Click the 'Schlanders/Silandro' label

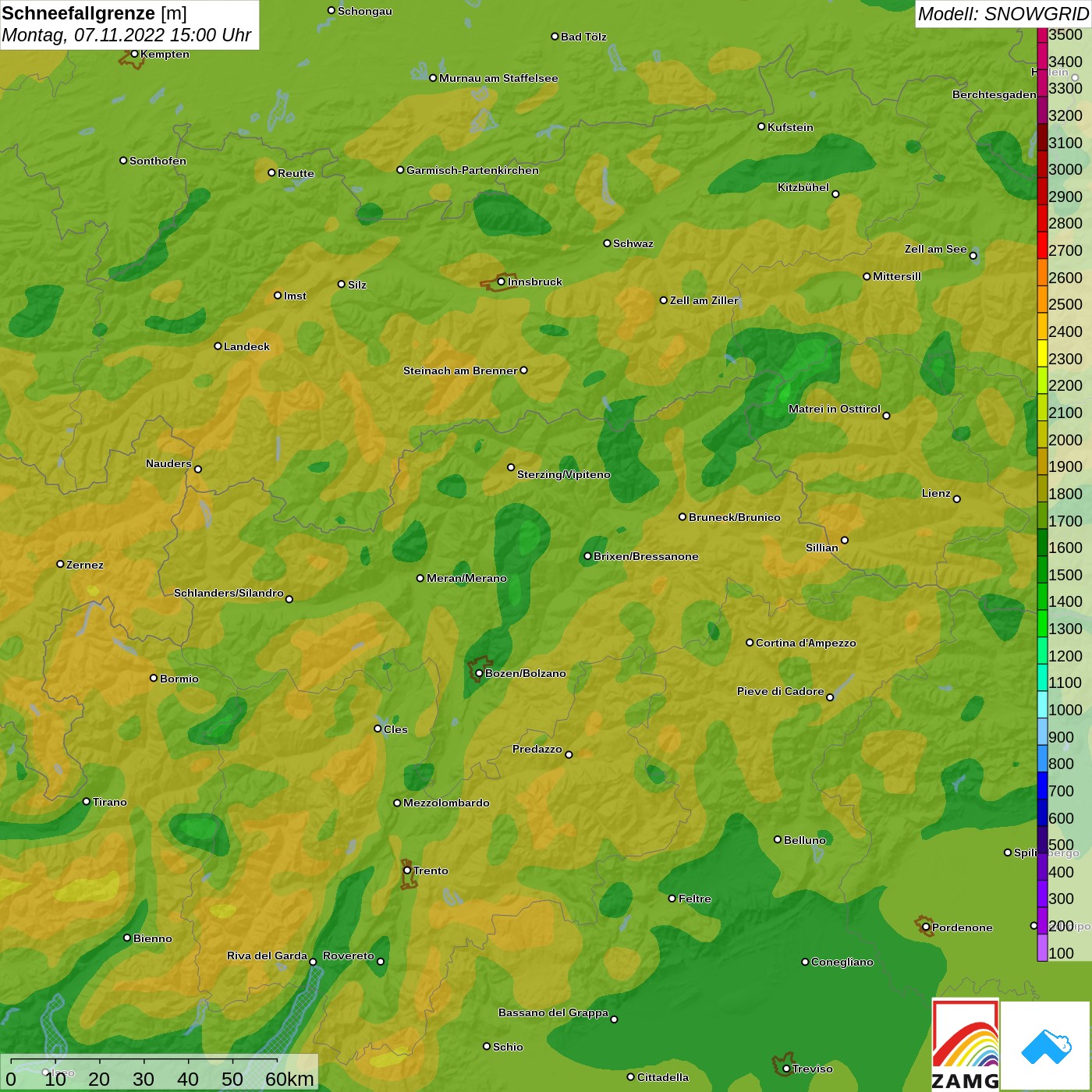tap(229, 593)
